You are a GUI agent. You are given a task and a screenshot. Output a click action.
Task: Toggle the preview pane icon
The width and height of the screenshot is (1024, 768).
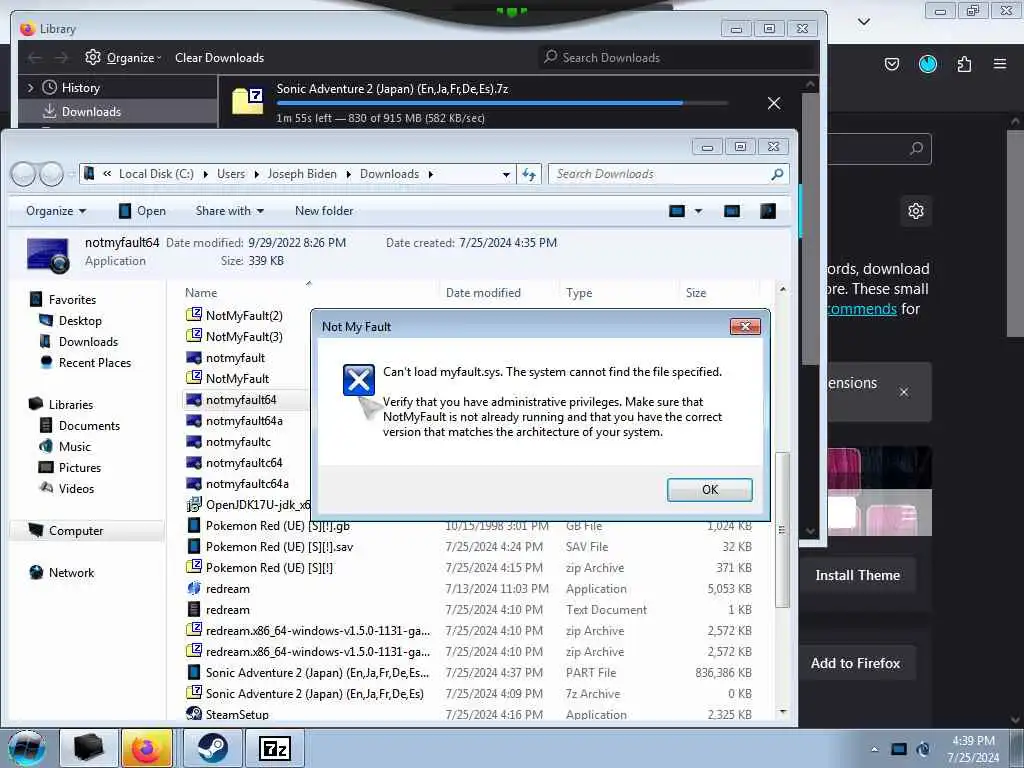[x=732, y=211]
